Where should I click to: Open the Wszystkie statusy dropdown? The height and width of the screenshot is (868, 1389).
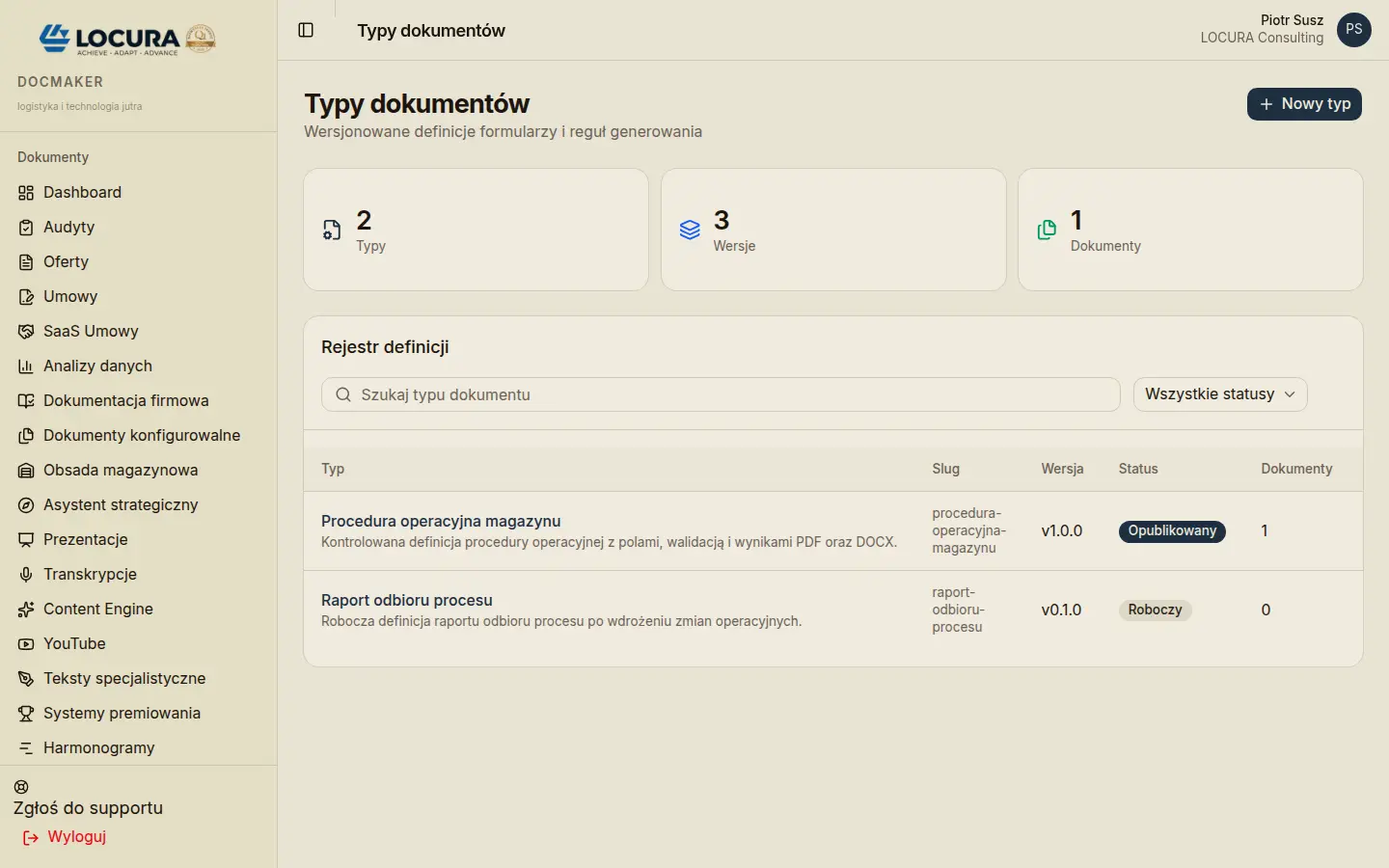tap(1220, 394)
